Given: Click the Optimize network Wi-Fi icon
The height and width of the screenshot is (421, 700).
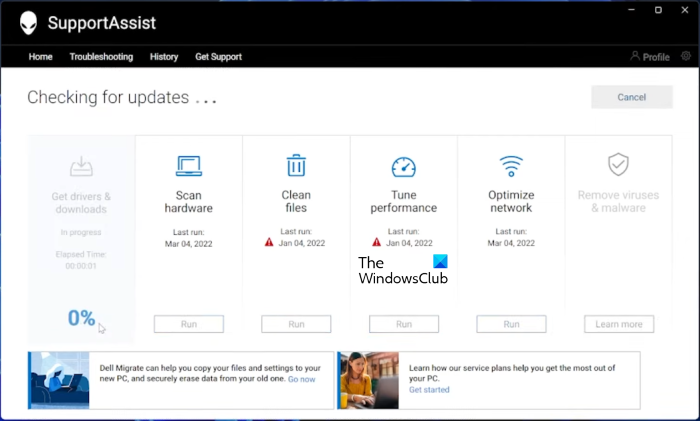Looking at the screenshot, I should [511, 166].
